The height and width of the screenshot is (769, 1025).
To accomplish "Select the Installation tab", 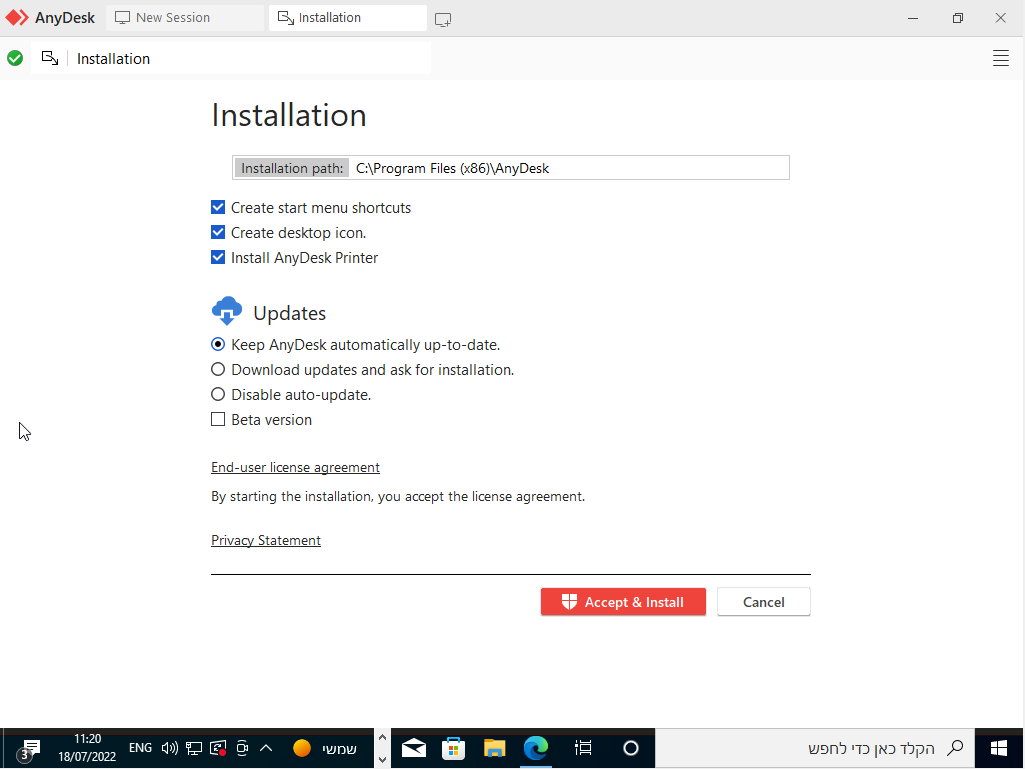I will click(x=348, y=18).
